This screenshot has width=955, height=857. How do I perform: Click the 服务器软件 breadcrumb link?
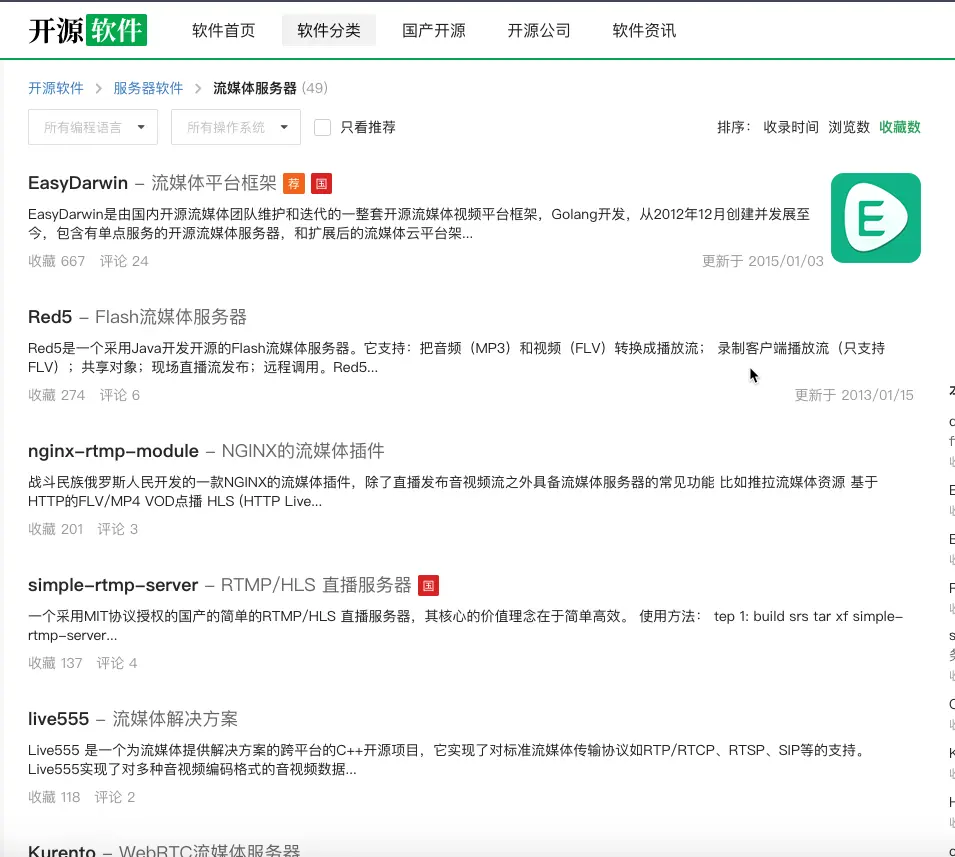148,88
